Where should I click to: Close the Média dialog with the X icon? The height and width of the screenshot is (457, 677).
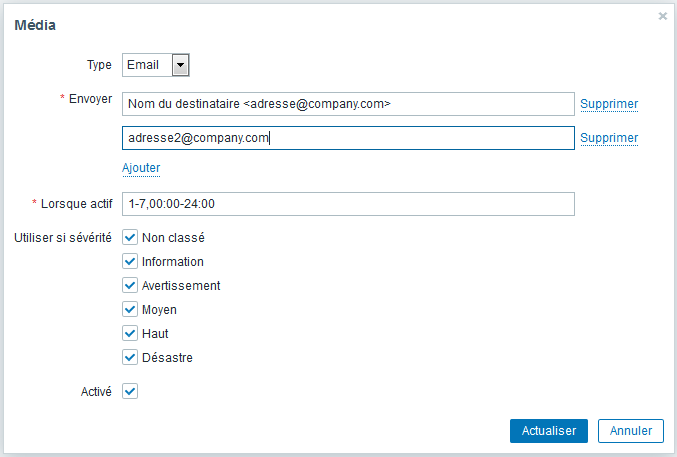click(x=662, y=16)
